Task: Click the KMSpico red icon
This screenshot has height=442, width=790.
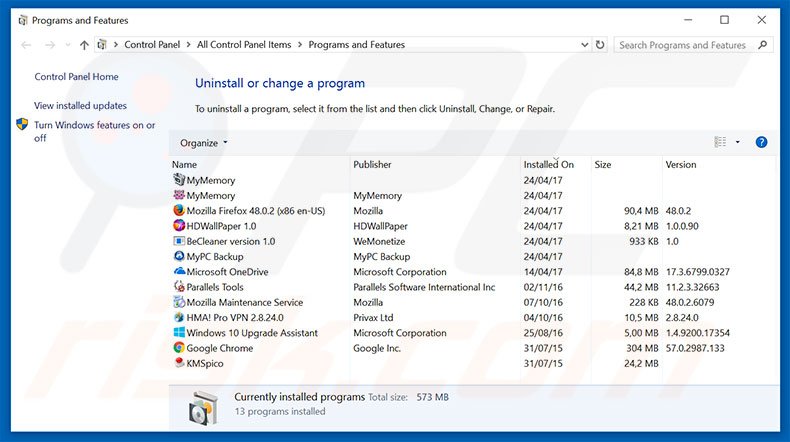Action: coord(179,362)
